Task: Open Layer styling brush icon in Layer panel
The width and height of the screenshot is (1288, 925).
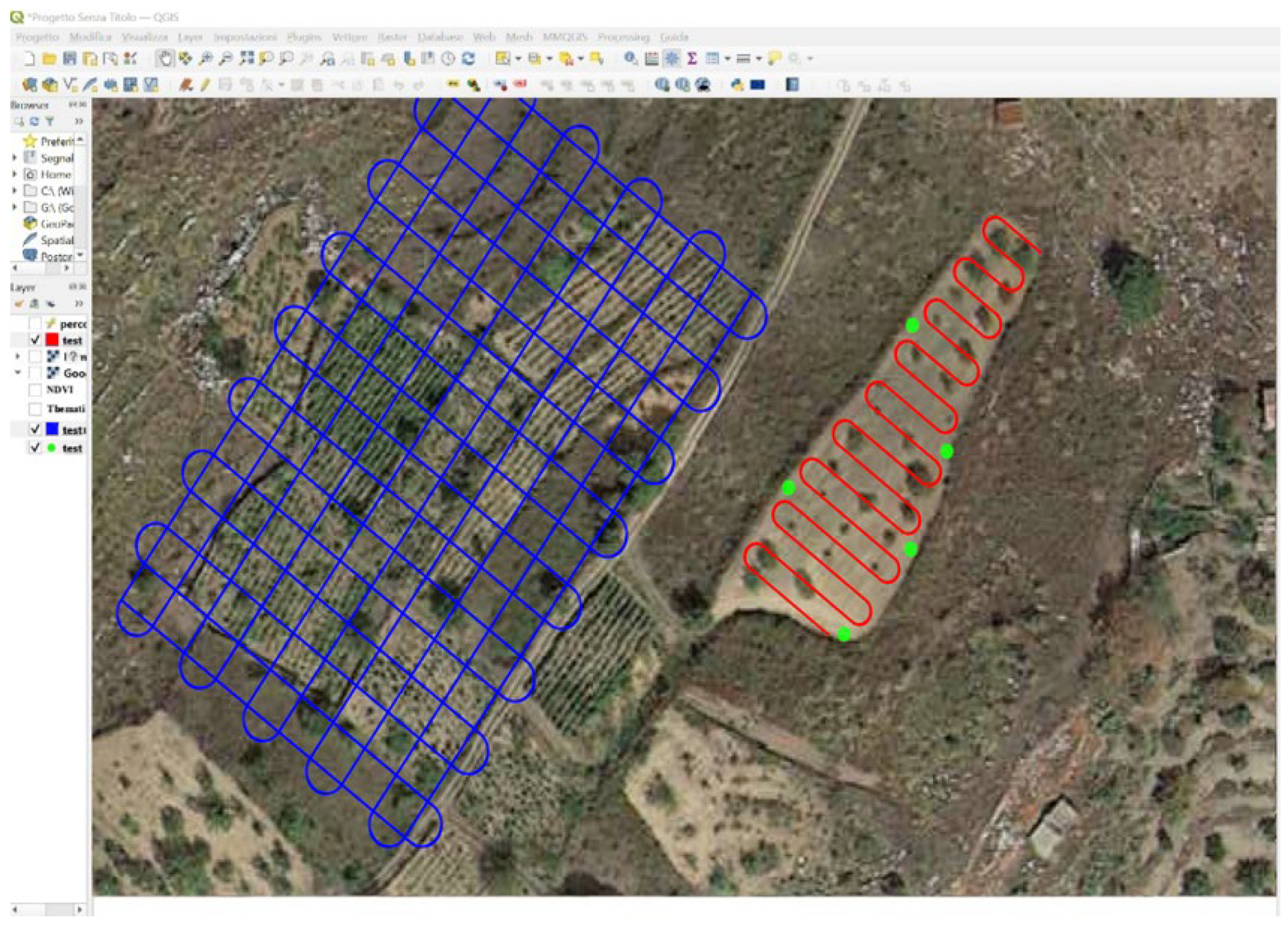Action: click(19, 304)
